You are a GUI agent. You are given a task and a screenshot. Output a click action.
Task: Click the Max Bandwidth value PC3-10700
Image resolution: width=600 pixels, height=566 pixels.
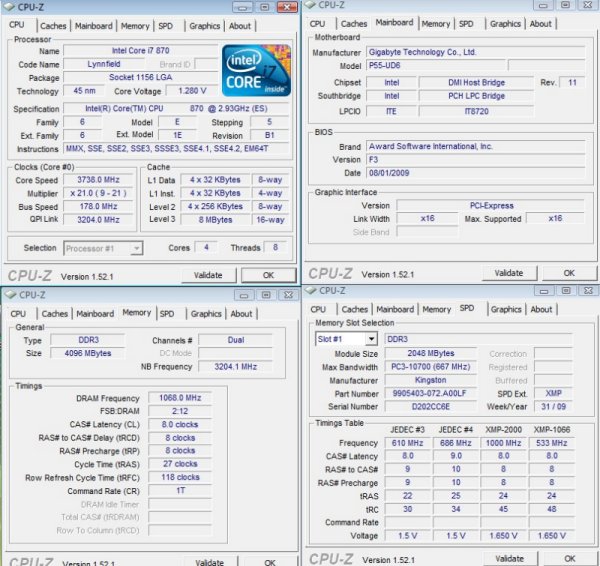[430, 367]
